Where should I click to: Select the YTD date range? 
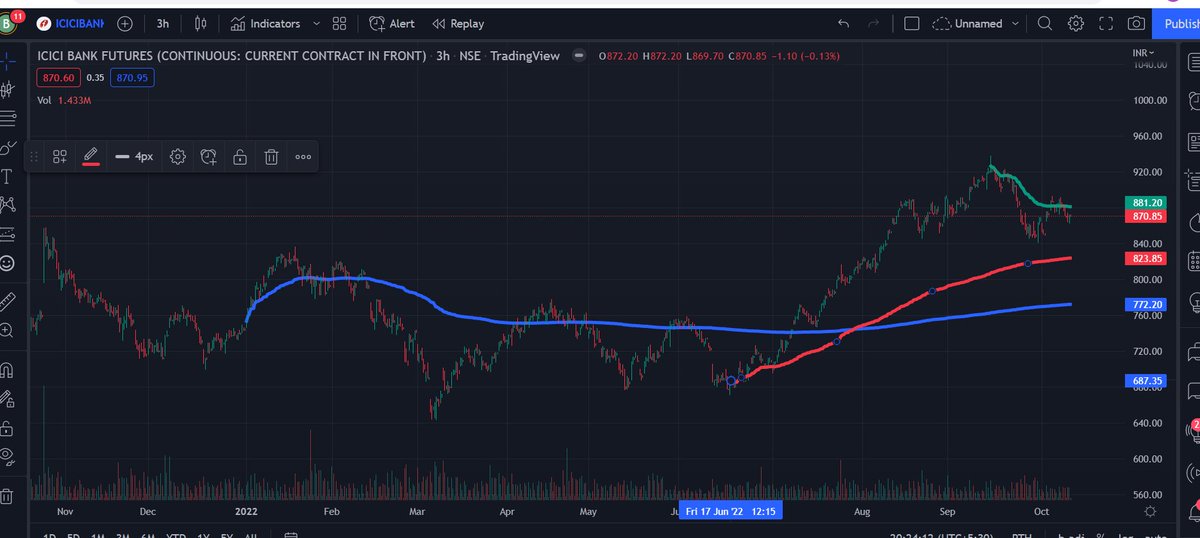click(176, 536)
